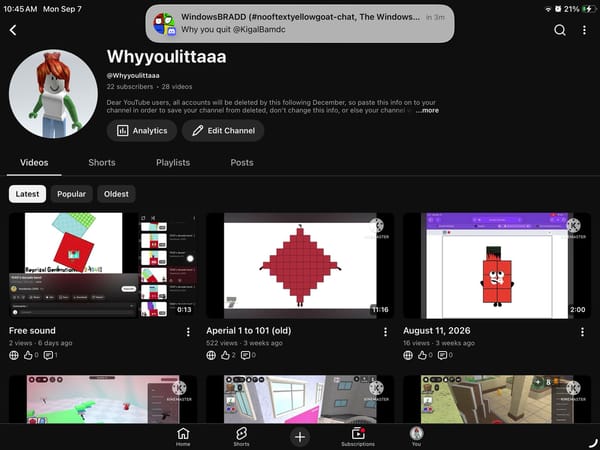The width and height of the screenshot is (600, 450).
Task: Click comments icon under Free sound
Action: (x=48, y=355)
